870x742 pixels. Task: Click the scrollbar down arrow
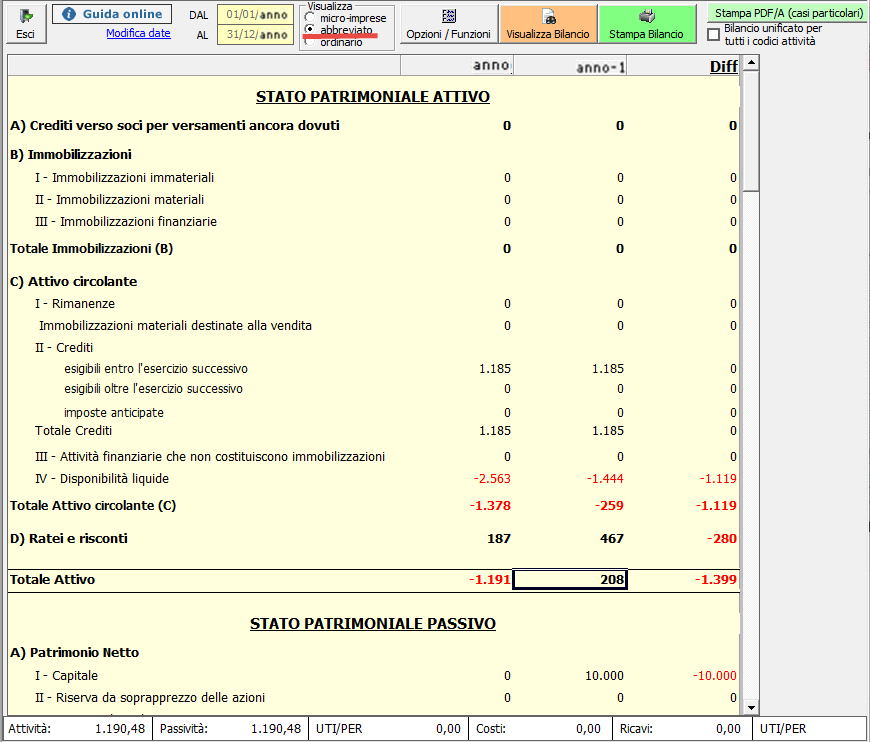tap(751, 708)
